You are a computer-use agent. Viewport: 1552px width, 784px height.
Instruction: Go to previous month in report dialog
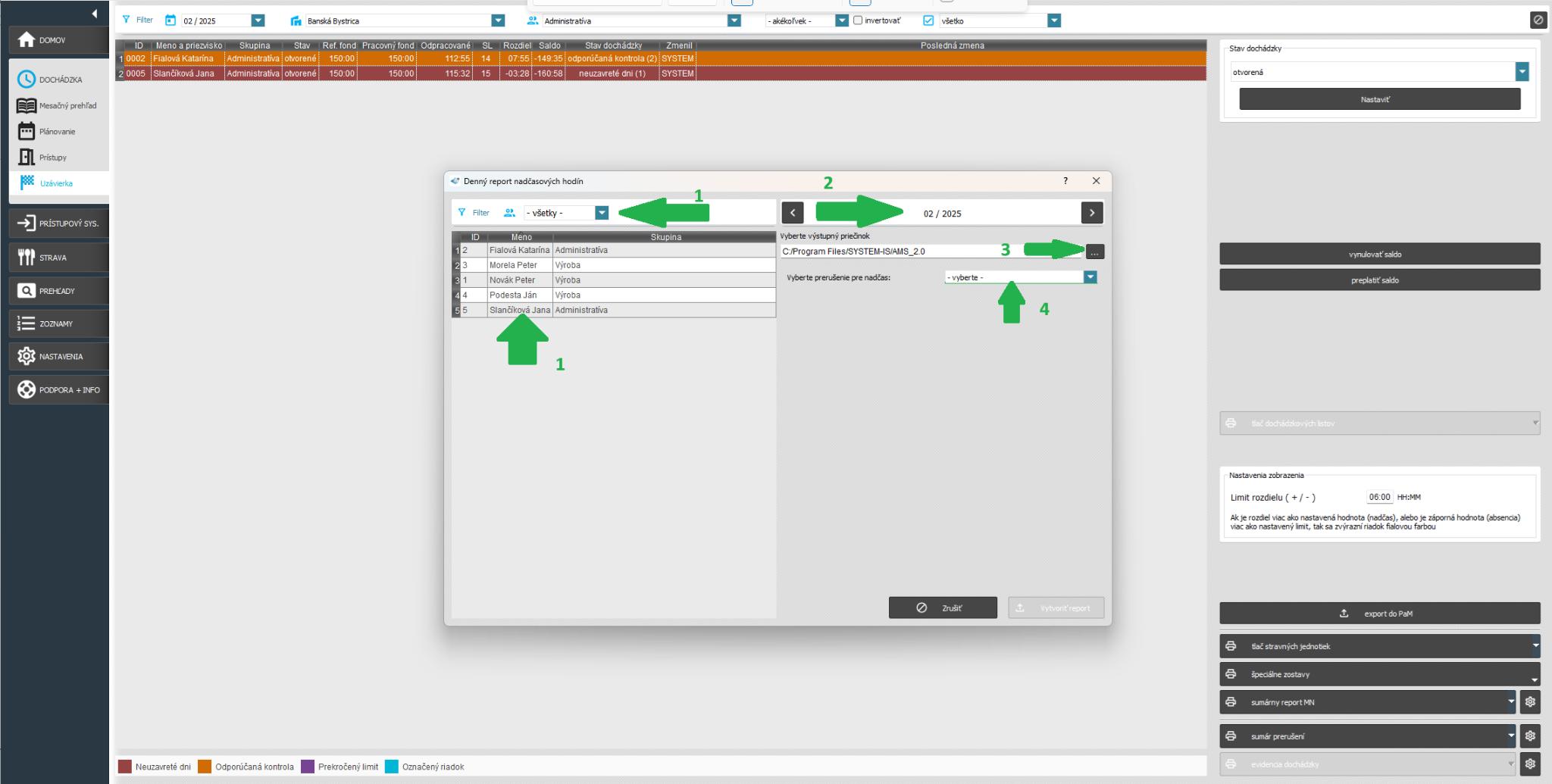(792, 213)
